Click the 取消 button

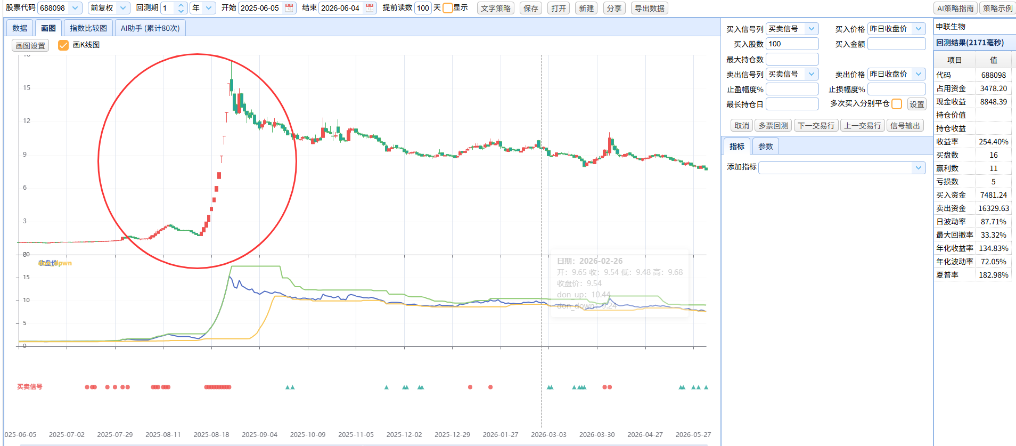point(741,125)
